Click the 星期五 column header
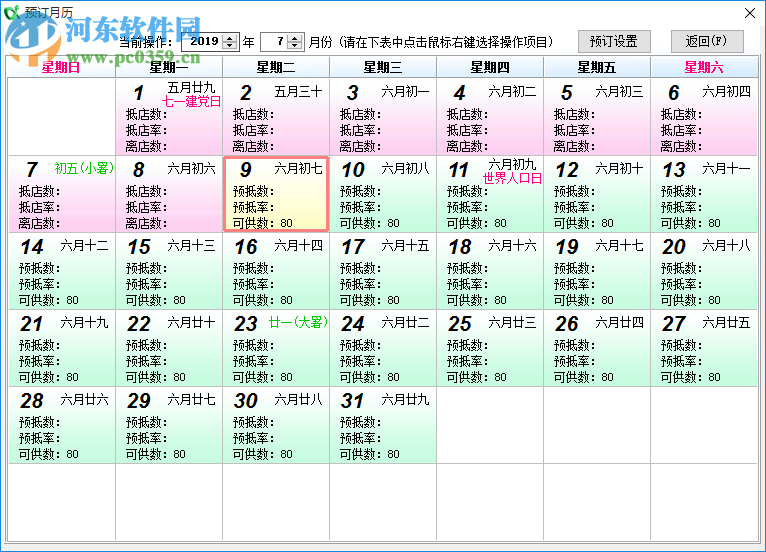Image resolution: width=766 pixels, height=552 pixels. [x=597, y=67]
